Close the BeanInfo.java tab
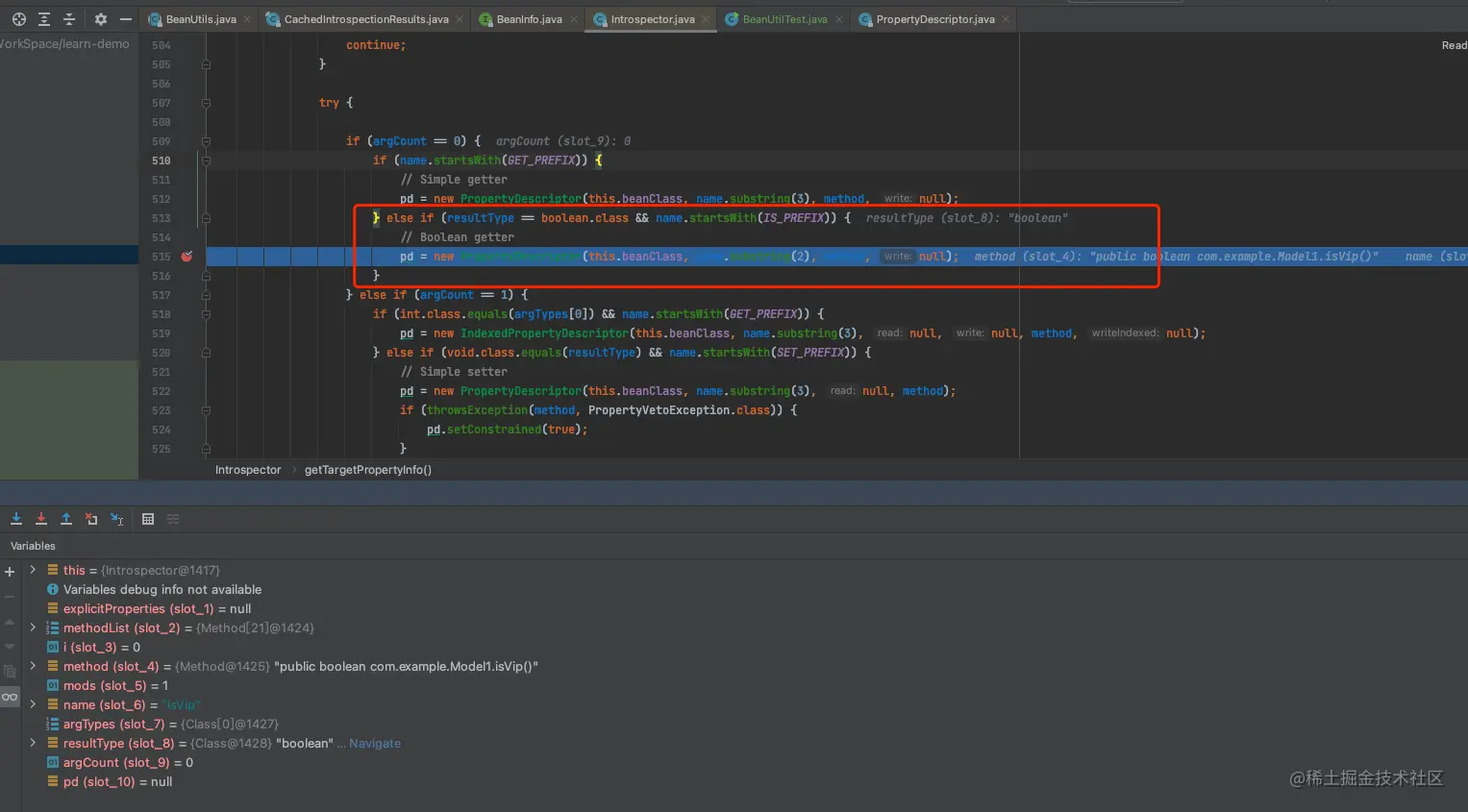This screenshot has height=812, width=1468. point(574,19)
